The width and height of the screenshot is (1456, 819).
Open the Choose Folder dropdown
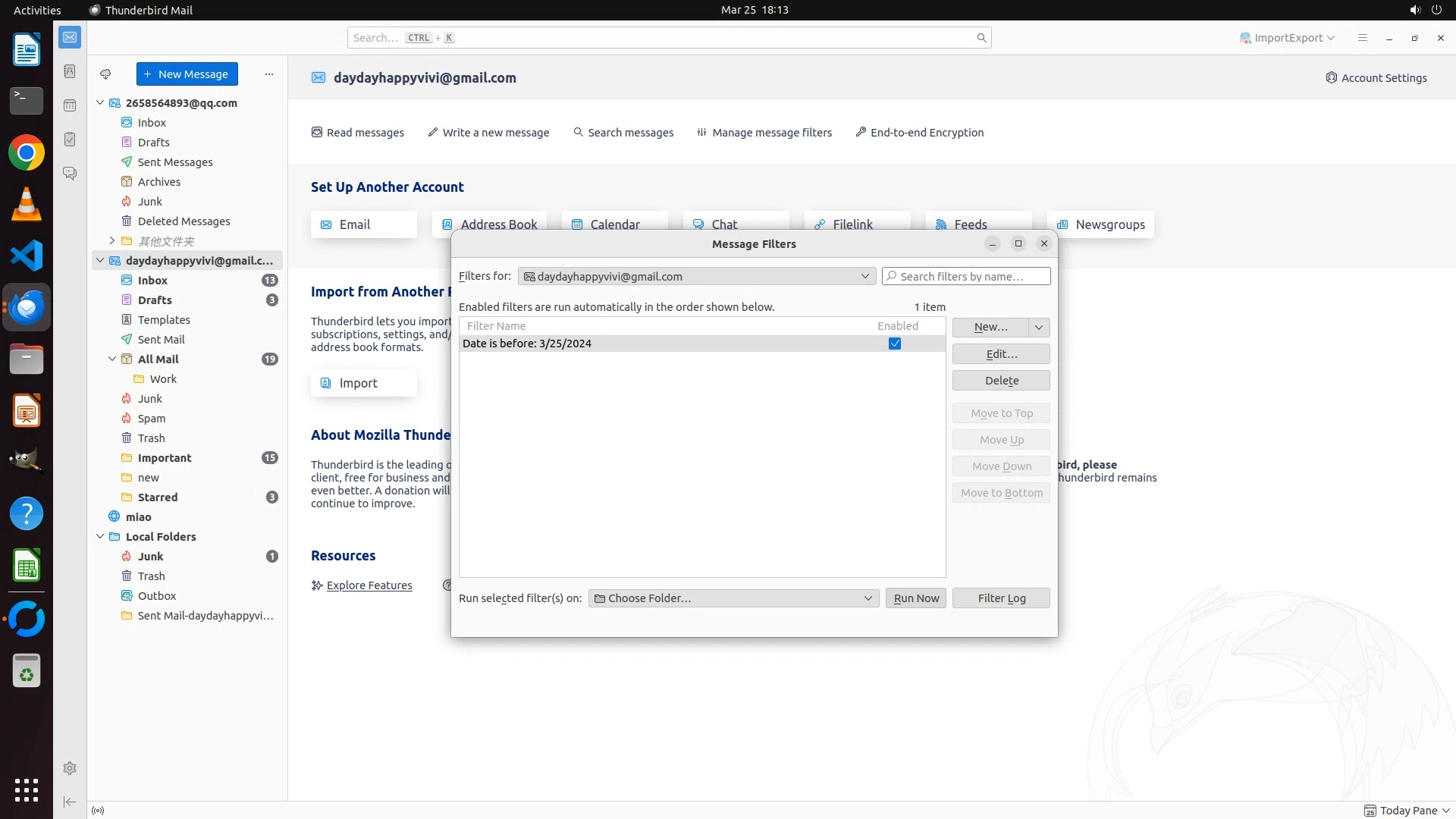click(733, 598)
